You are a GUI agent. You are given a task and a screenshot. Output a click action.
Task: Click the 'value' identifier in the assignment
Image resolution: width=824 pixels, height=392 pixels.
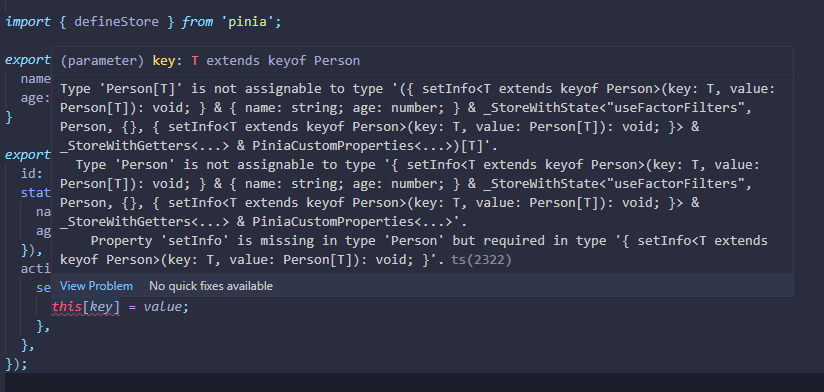[162, 306]
